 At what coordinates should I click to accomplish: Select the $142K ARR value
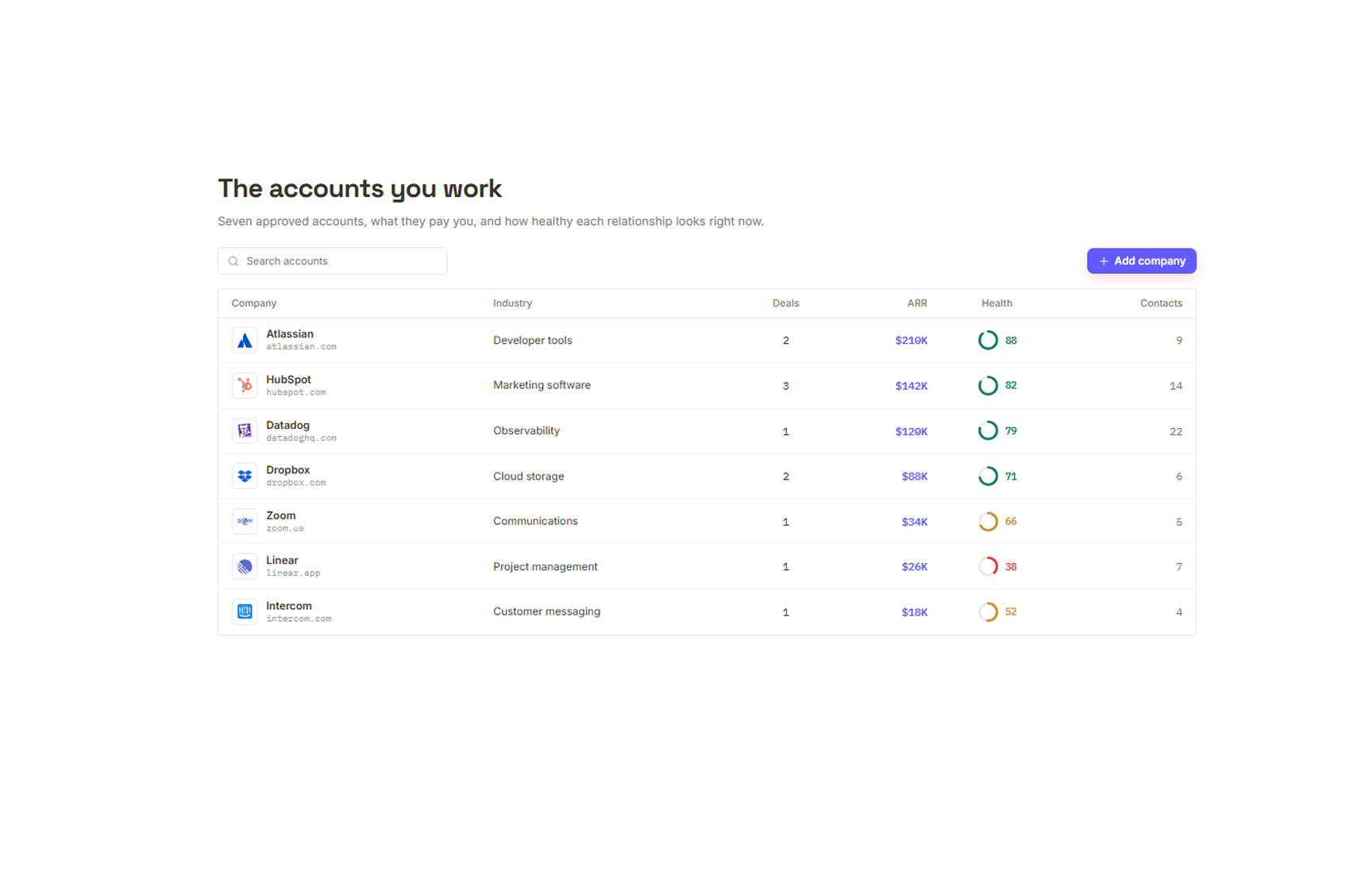911,386
